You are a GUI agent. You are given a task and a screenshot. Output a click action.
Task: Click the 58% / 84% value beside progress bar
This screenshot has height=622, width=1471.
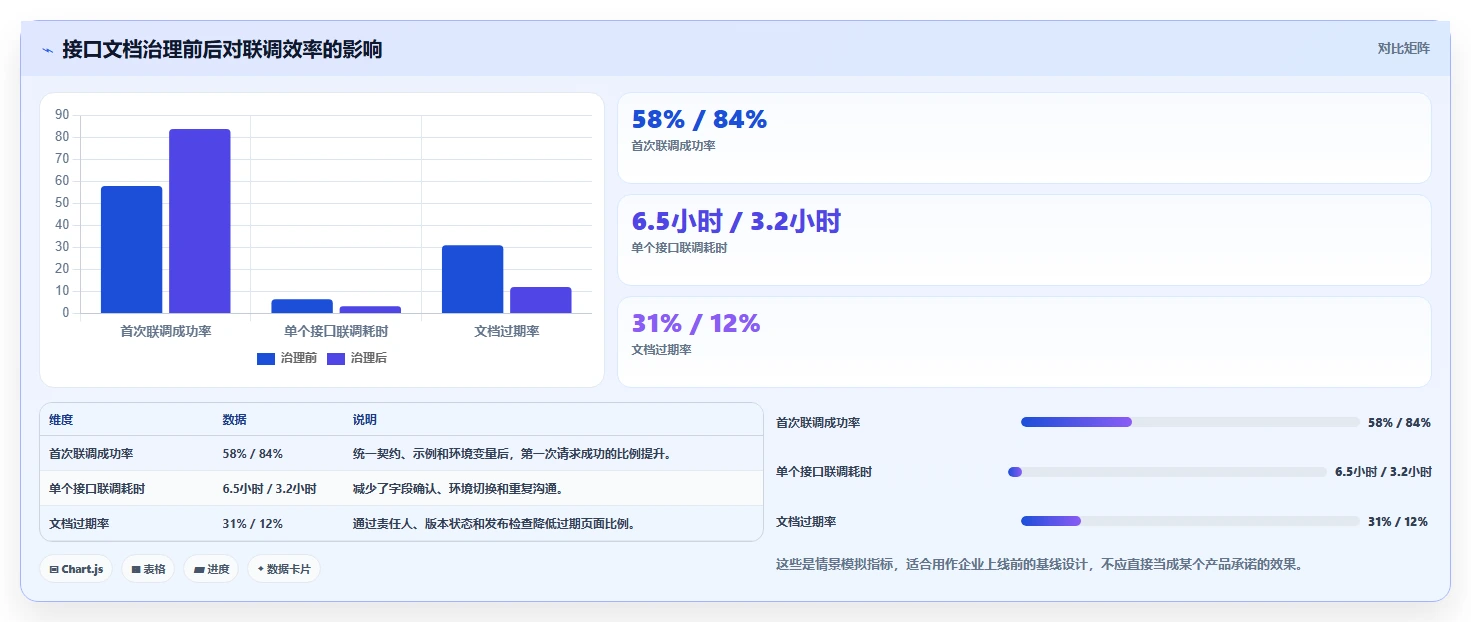click(x=1399, y=423)
